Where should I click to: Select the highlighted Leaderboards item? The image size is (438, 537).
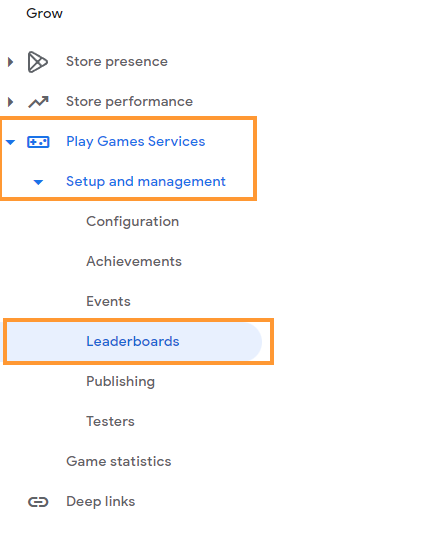click(x=134, y=341)
